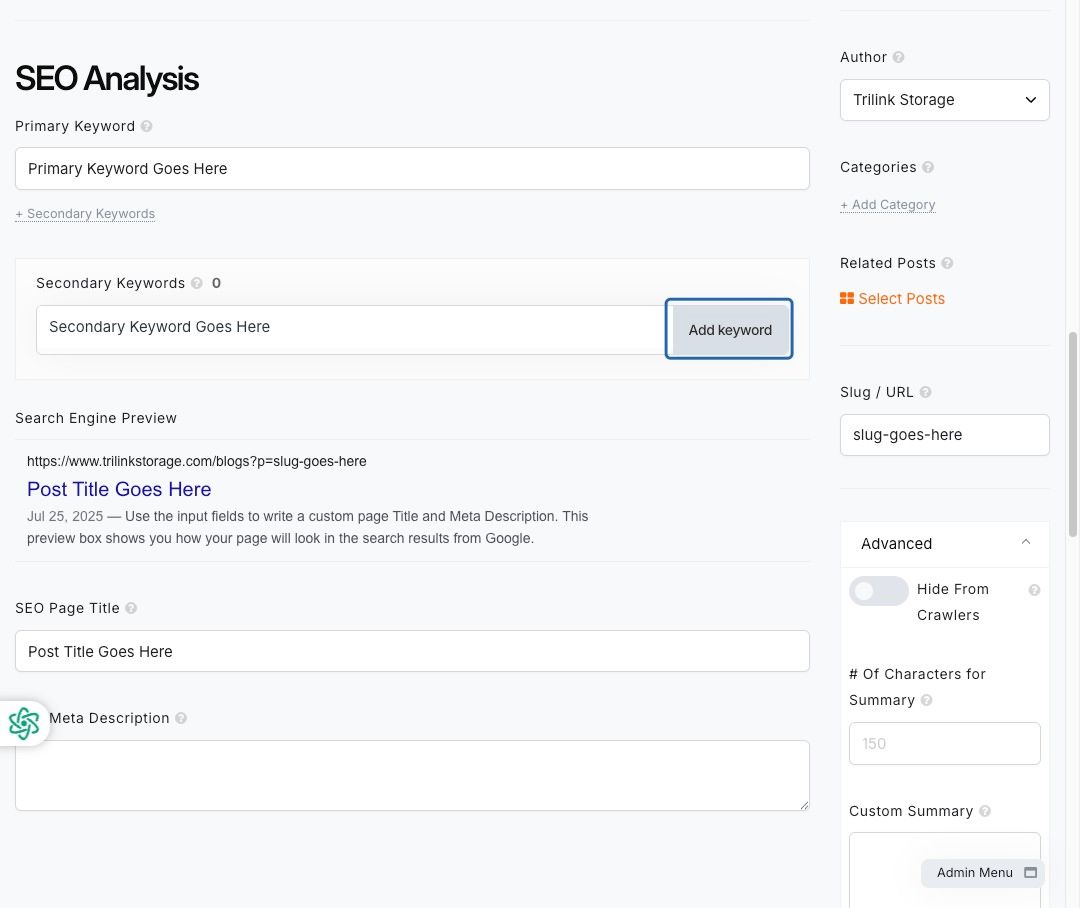Click into the SEO Page Title field

412,651
